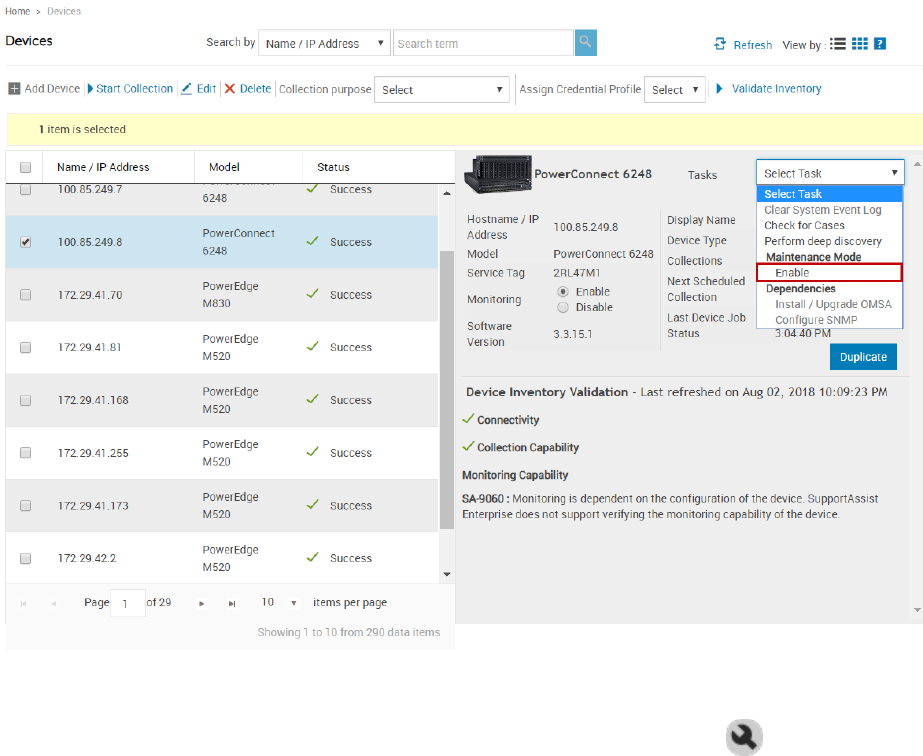923x756 pixels.
Task: Sort by Status column header
Action: click(333, 167)
